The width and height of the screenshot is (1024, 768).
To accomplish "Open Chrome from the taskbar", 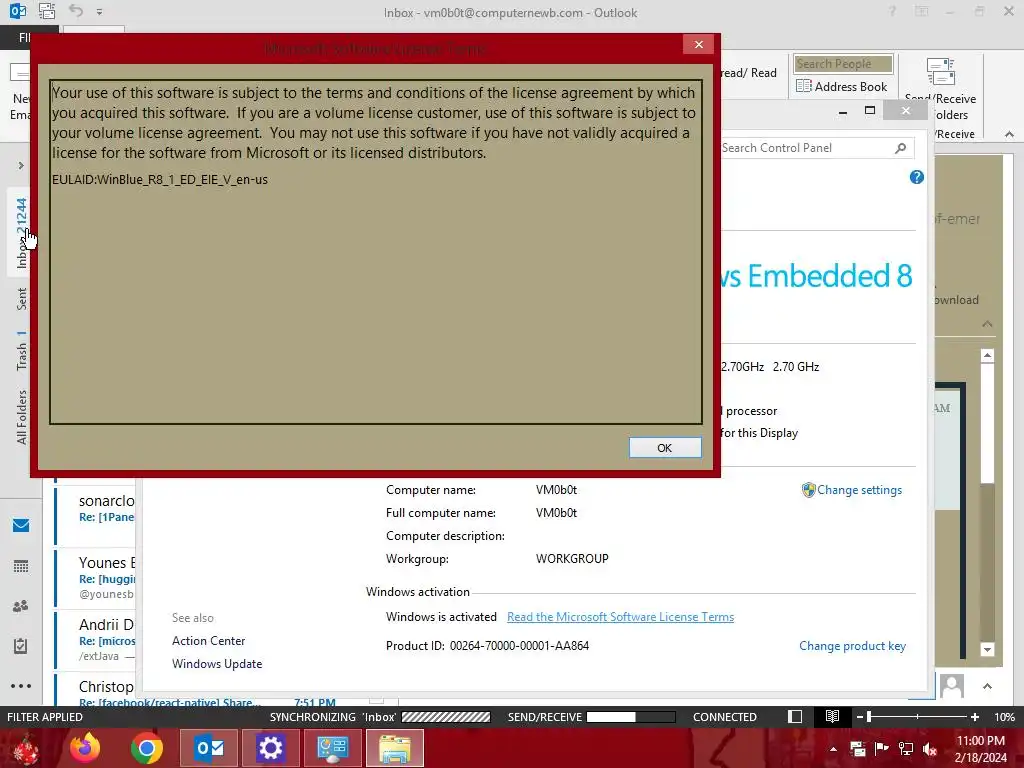I will coord(147,748).
